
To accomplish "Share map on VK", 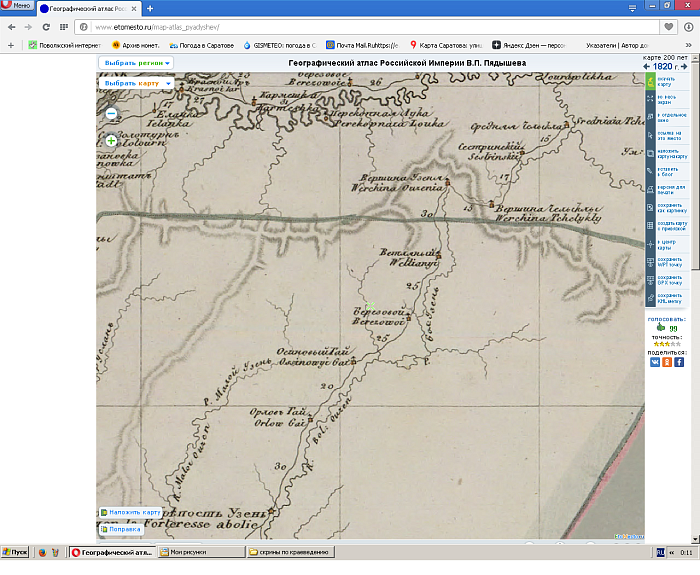I will point(655,362).
